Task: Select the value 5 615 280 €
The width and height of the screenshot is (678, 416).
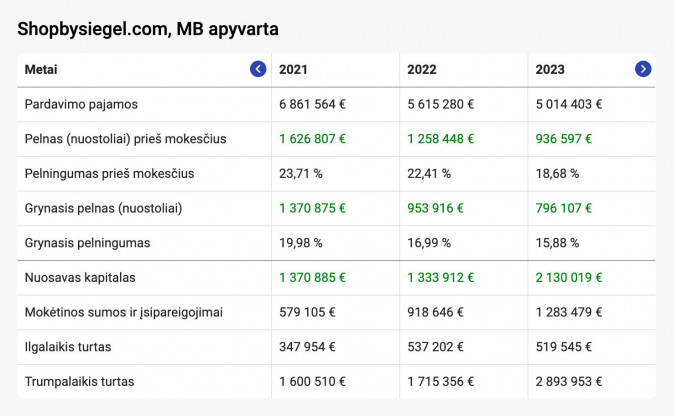Action: pos(441,104)
